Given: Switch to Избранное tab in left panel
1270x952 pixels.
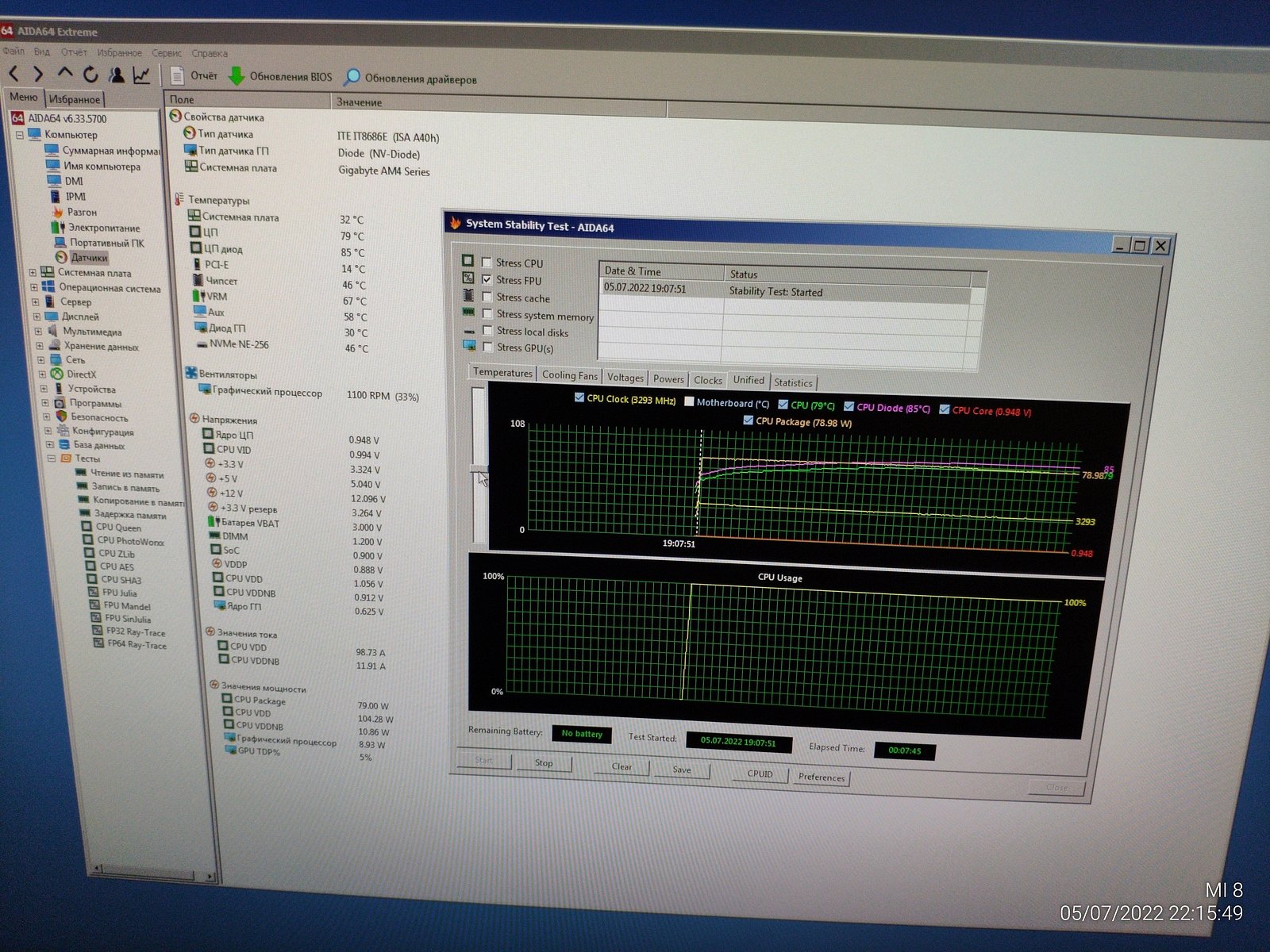Looking at the screenshot, I should tap(75, 99).
